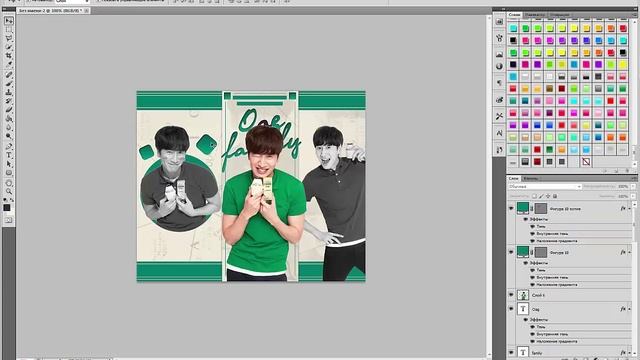Hide the first text layer above family

click(x=511, y=309)
